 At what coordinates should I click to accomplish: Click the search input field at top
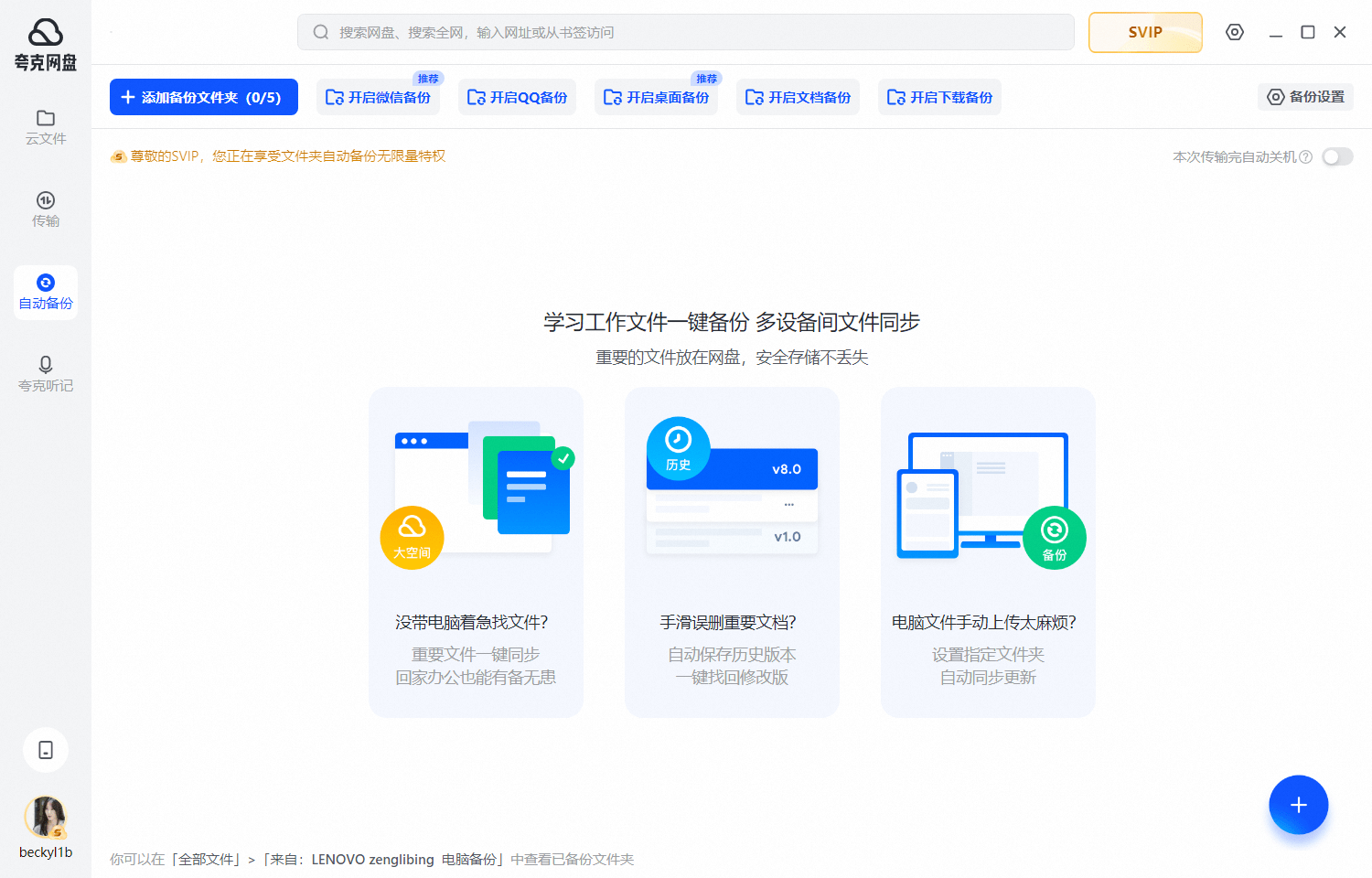(x=685, y=31)
